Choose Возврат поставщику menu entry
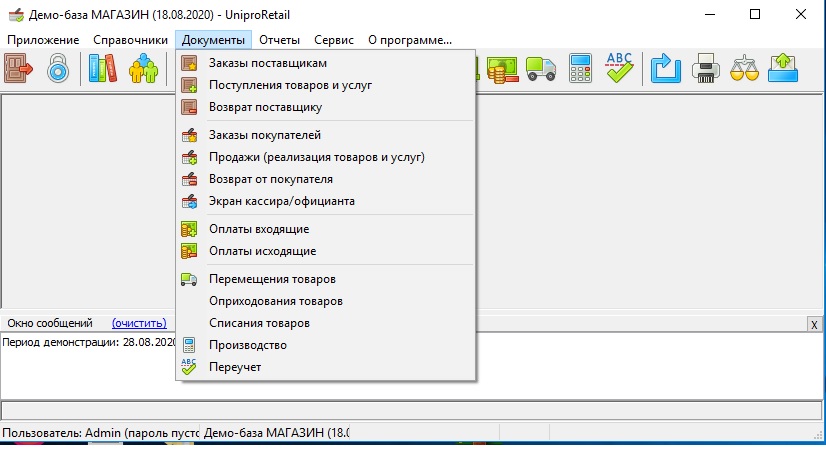The width and height of the screenshot is (826, 460). coord(326,107)
